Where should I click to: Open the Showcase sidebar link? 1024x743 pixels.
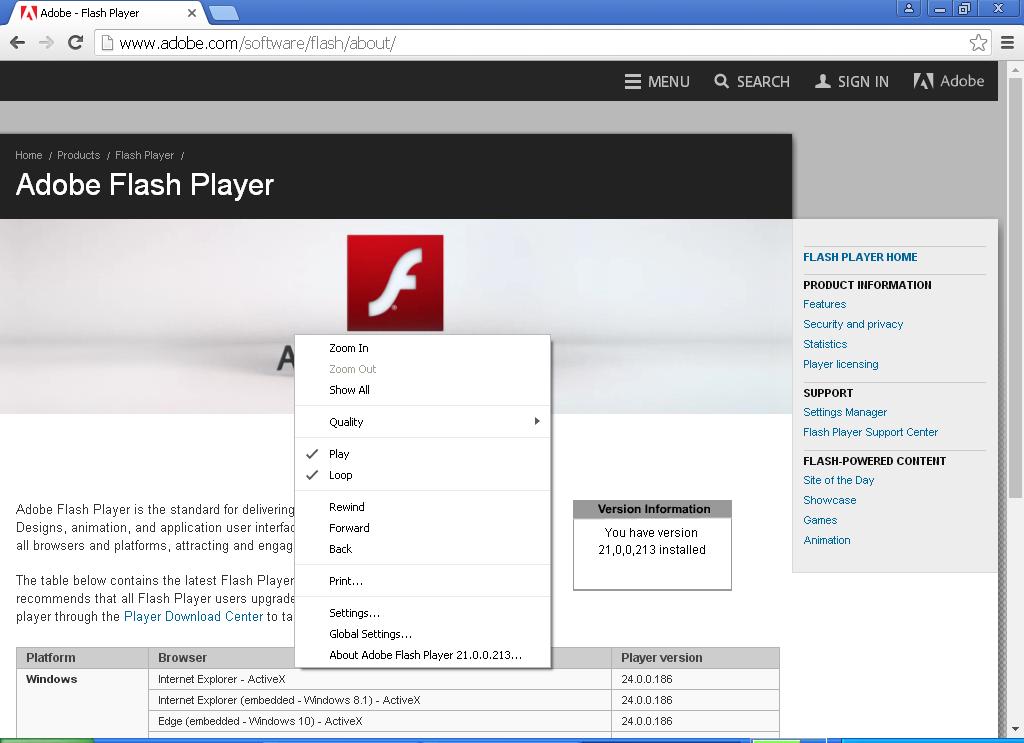pyautogui.click(x=829, y=500)
